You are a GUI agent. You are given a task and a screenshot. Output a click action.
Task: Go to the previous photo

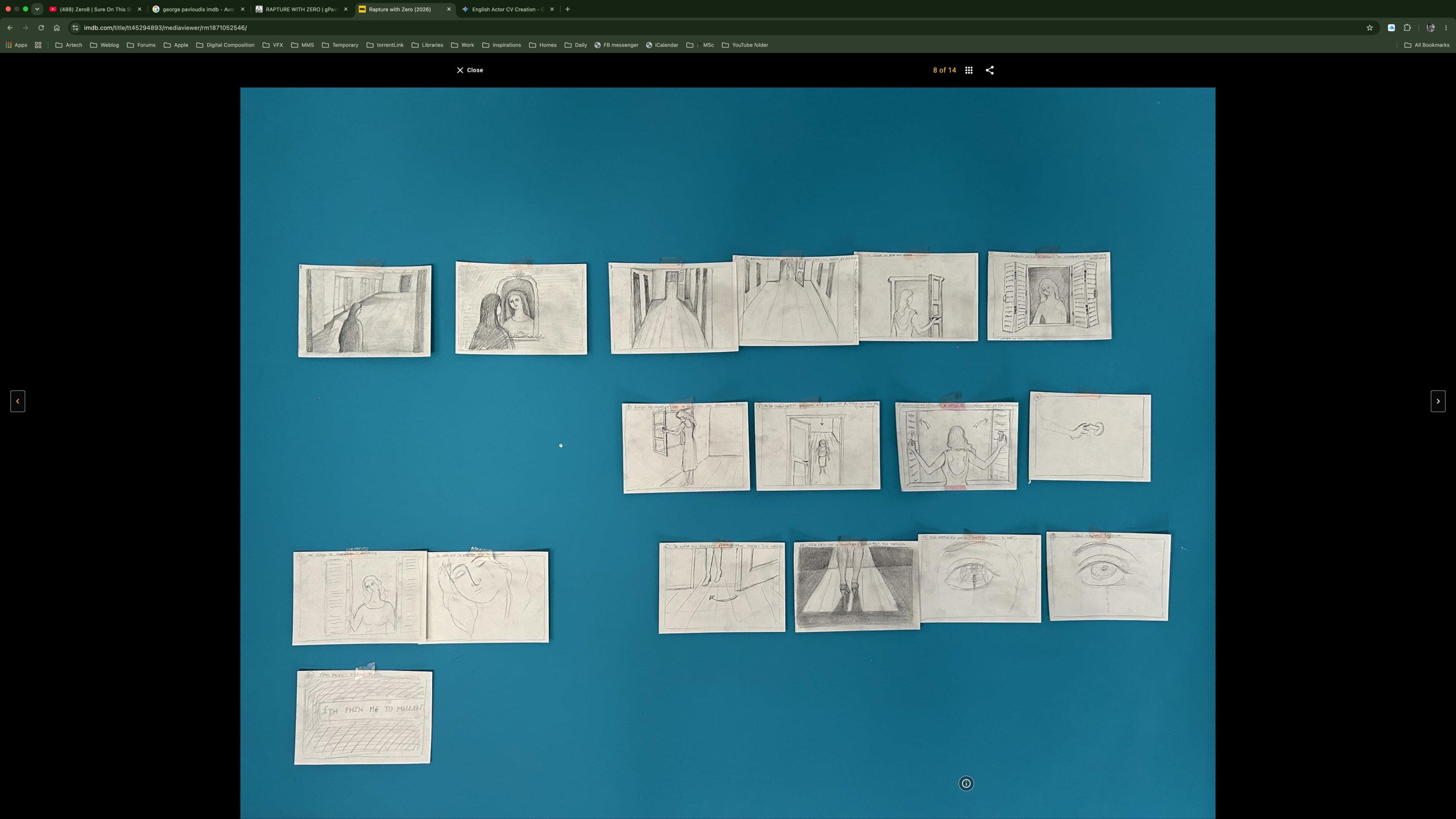point(17,401)
